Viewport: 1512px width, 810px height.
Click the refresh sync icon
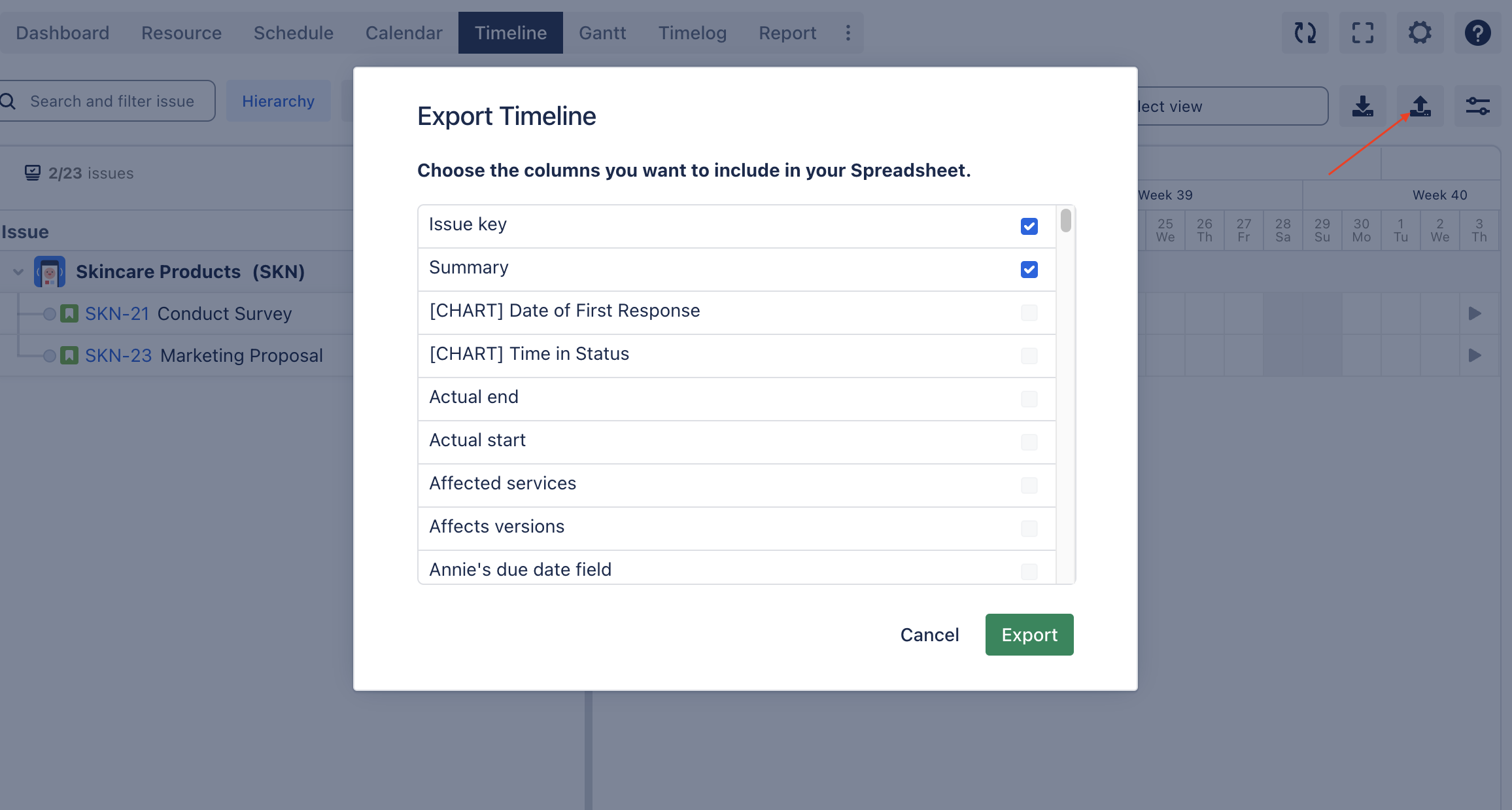[x=1305, y=33]
